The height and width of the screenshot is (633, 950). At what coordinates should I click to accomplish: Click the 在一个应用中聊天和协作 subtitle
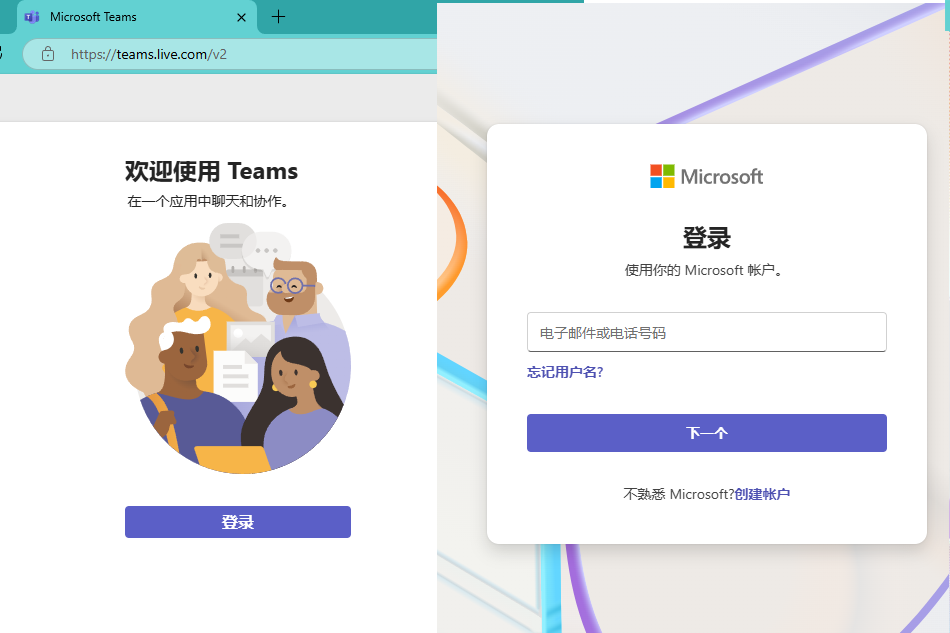pos(209,201)
